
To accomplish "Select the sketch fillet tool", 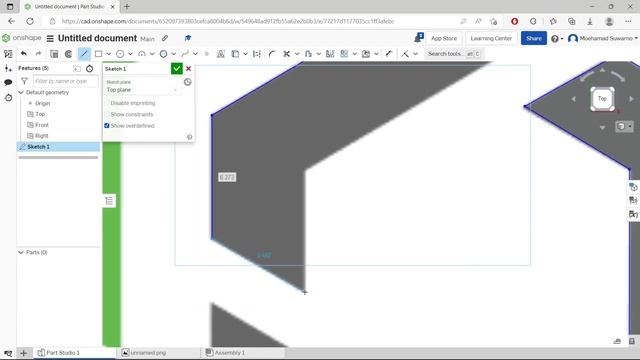I will point(272,54).
